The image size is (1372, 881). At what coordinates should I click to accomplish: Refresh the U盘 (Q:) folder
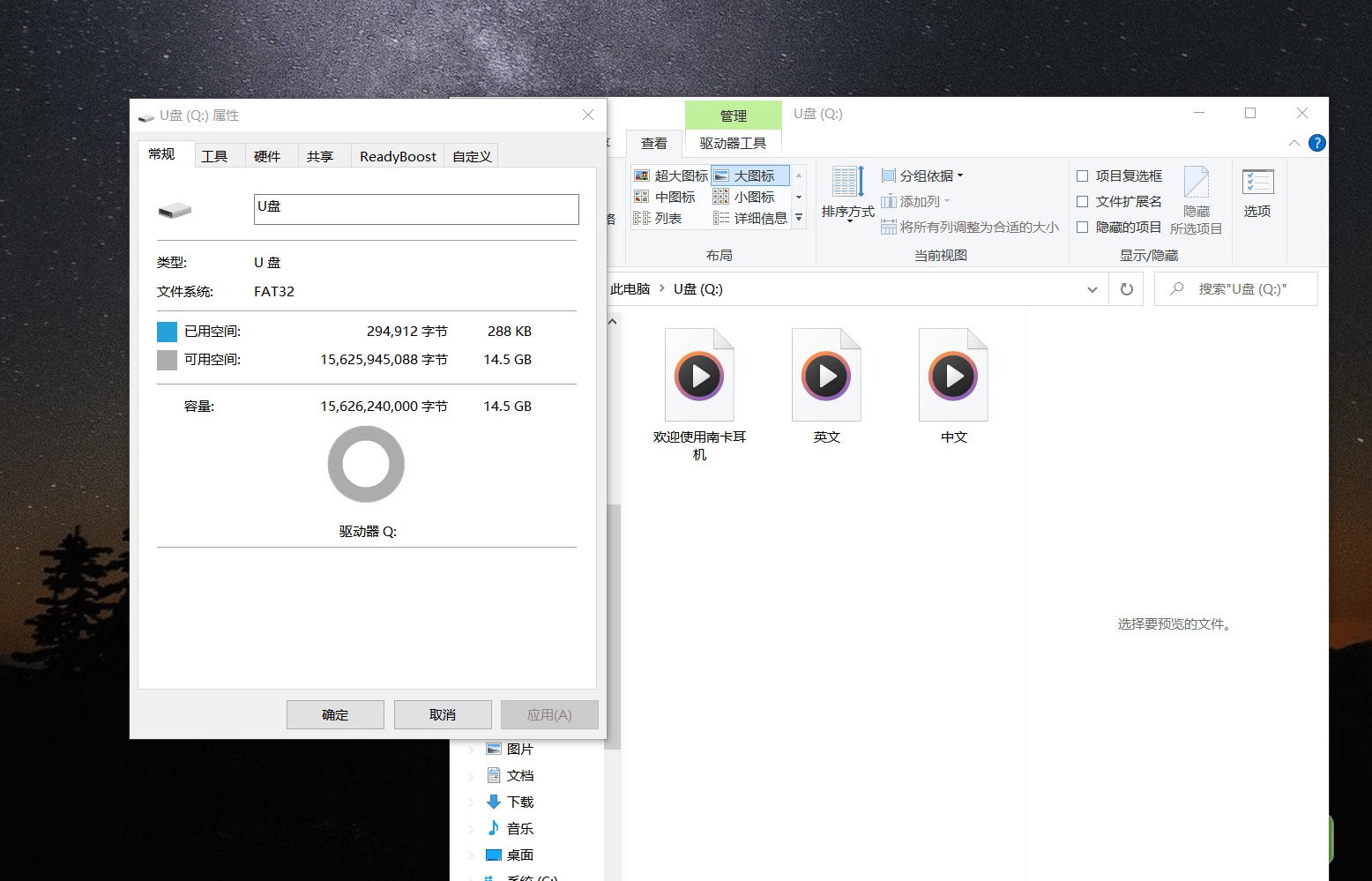coord(1127,289)
